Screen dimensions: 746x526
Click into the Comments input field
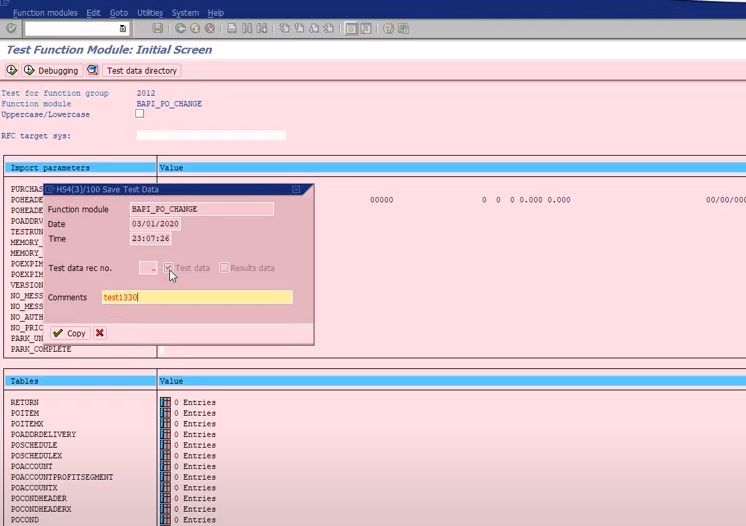tap(197, 297)
